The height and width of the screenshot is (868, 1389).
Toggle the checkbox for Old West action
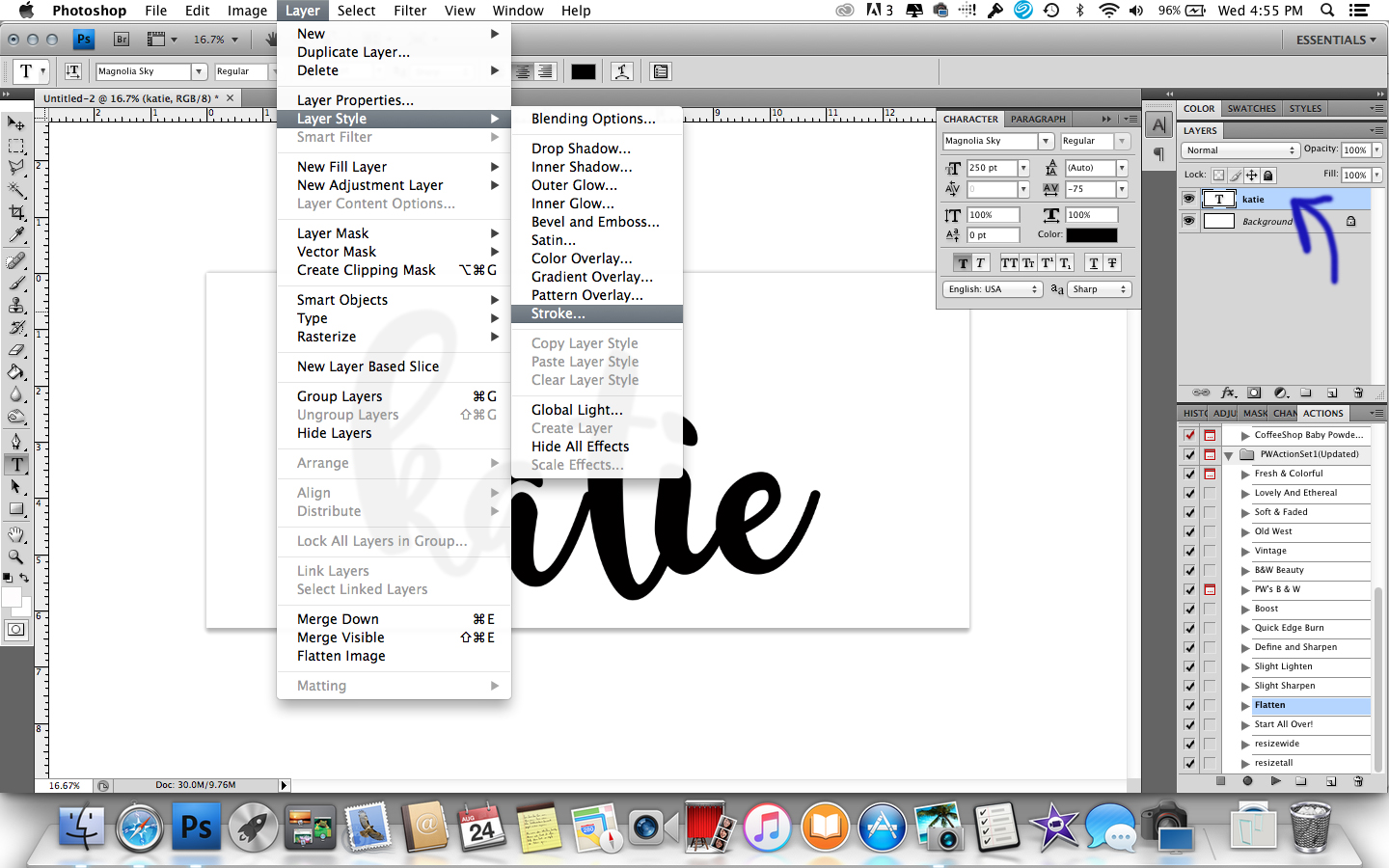pos(1189,531)
